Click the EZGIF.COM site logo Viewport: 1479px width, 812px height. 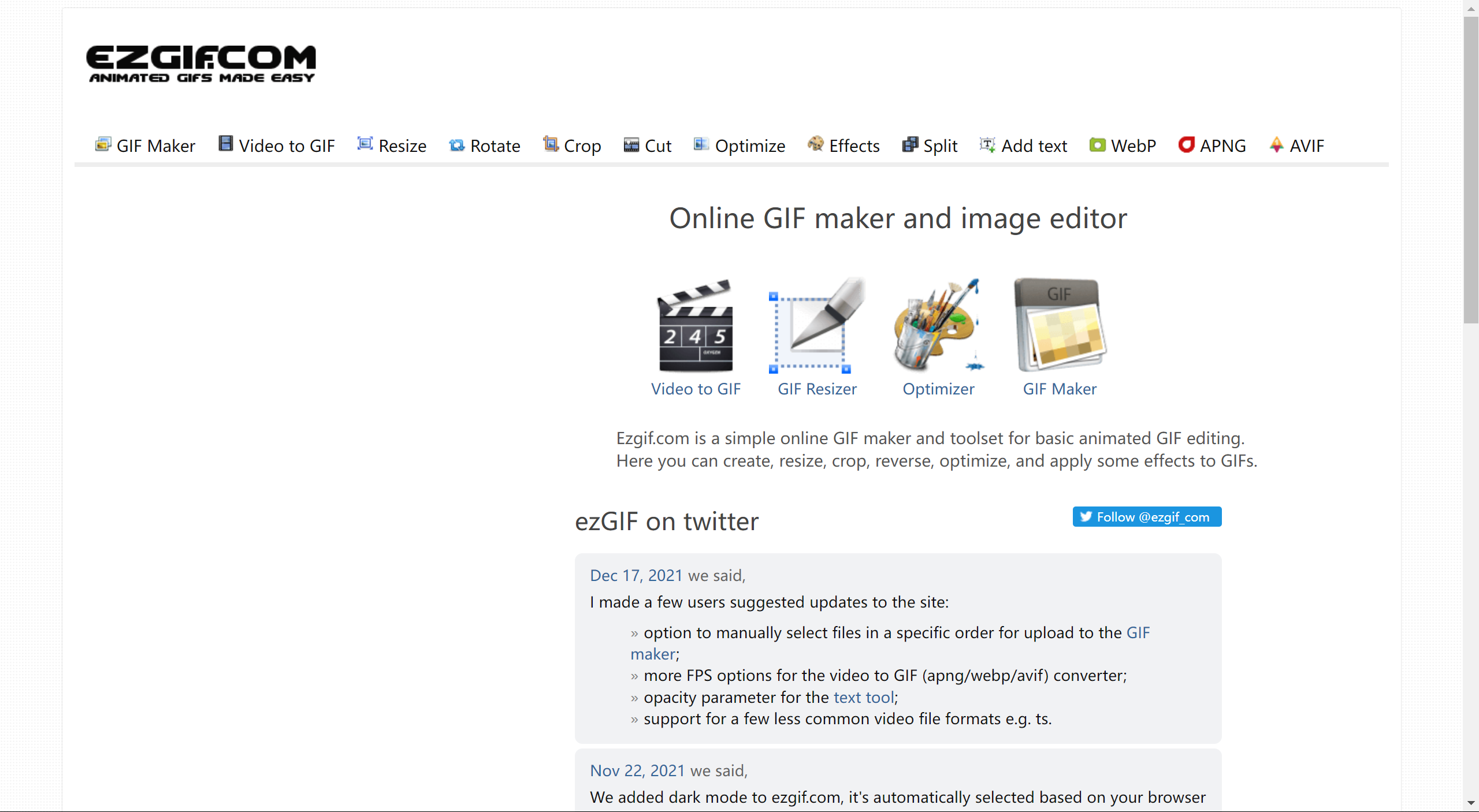201,64
